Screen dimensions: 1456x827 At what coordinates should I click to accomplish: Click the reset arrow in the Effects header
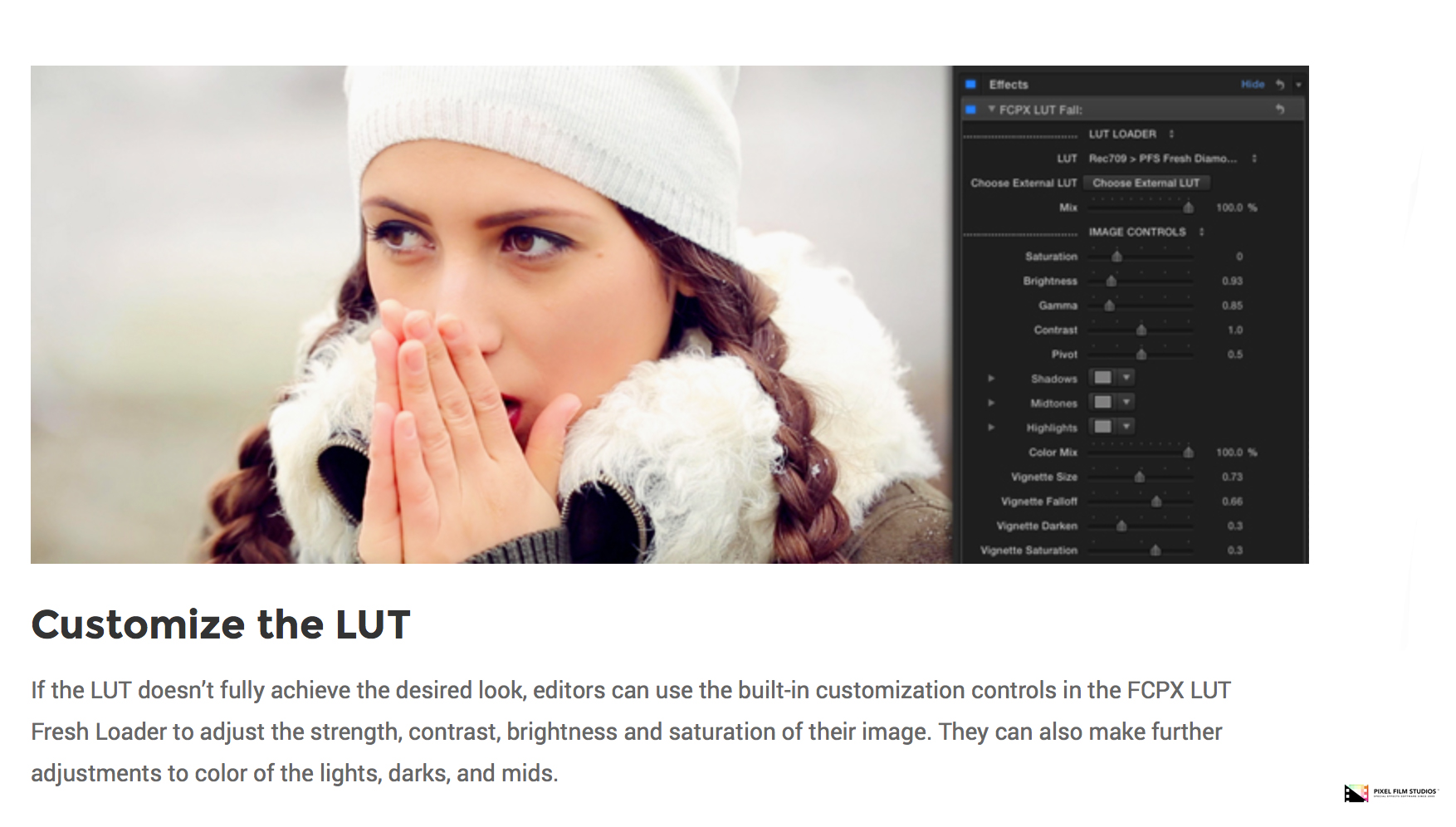[x=1280, y=85]
